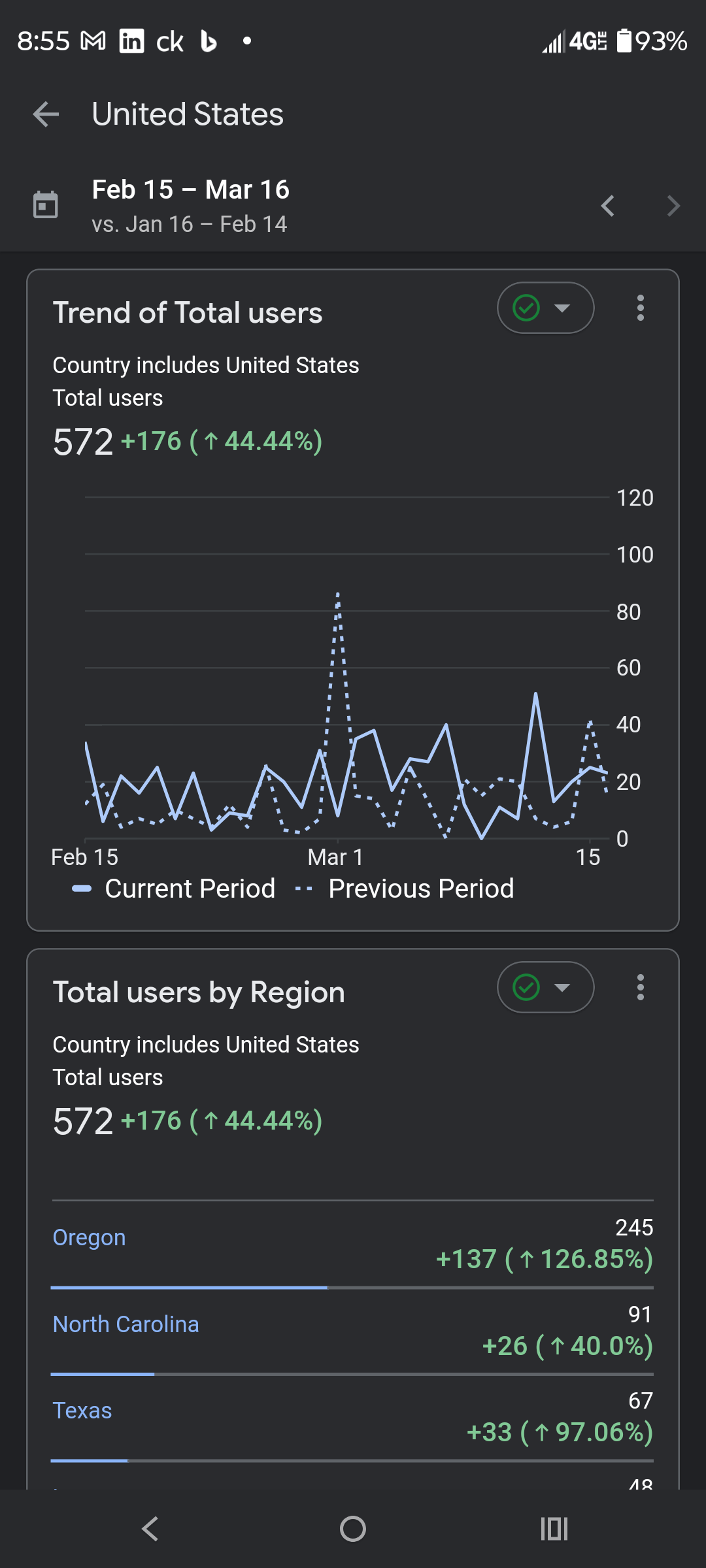Expand dropdown arrow on Trend of Total users
Screen dimensions: 706x1568
[562, 308]
